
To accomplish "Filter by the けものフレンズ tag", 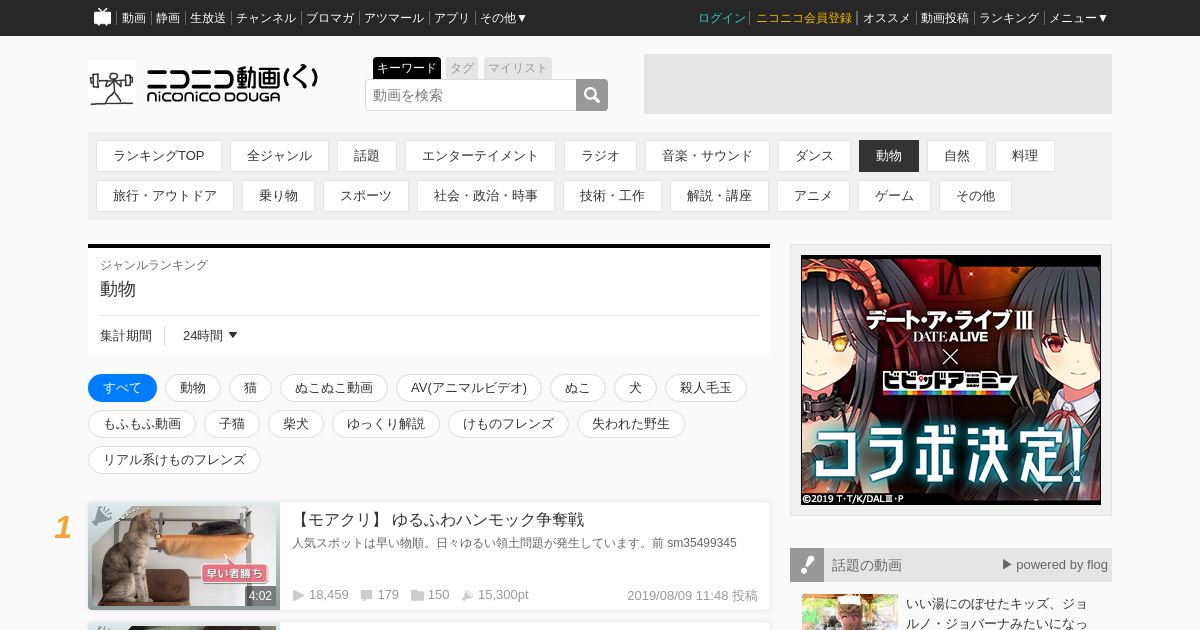I will (508, 424).
